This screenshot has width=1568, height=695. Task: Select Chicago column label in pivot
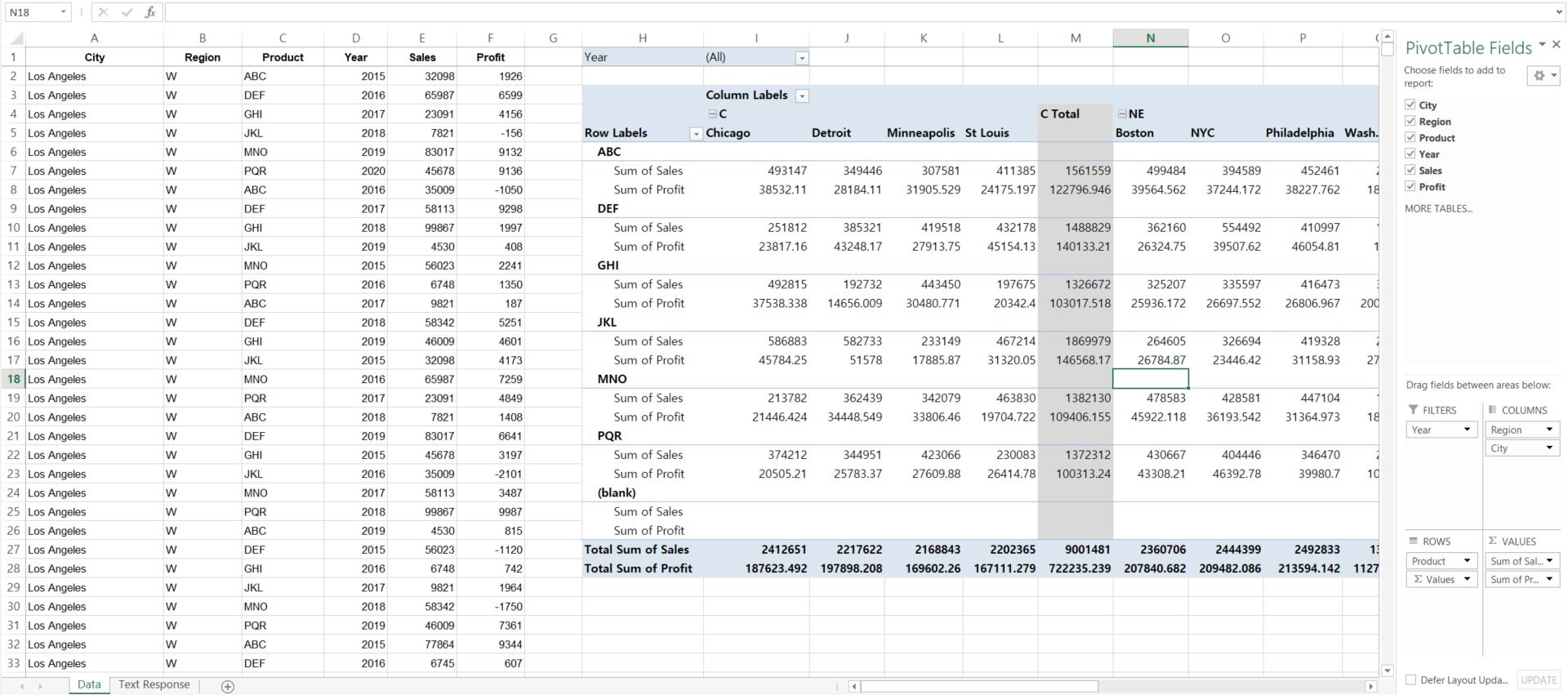click(728, 133)
